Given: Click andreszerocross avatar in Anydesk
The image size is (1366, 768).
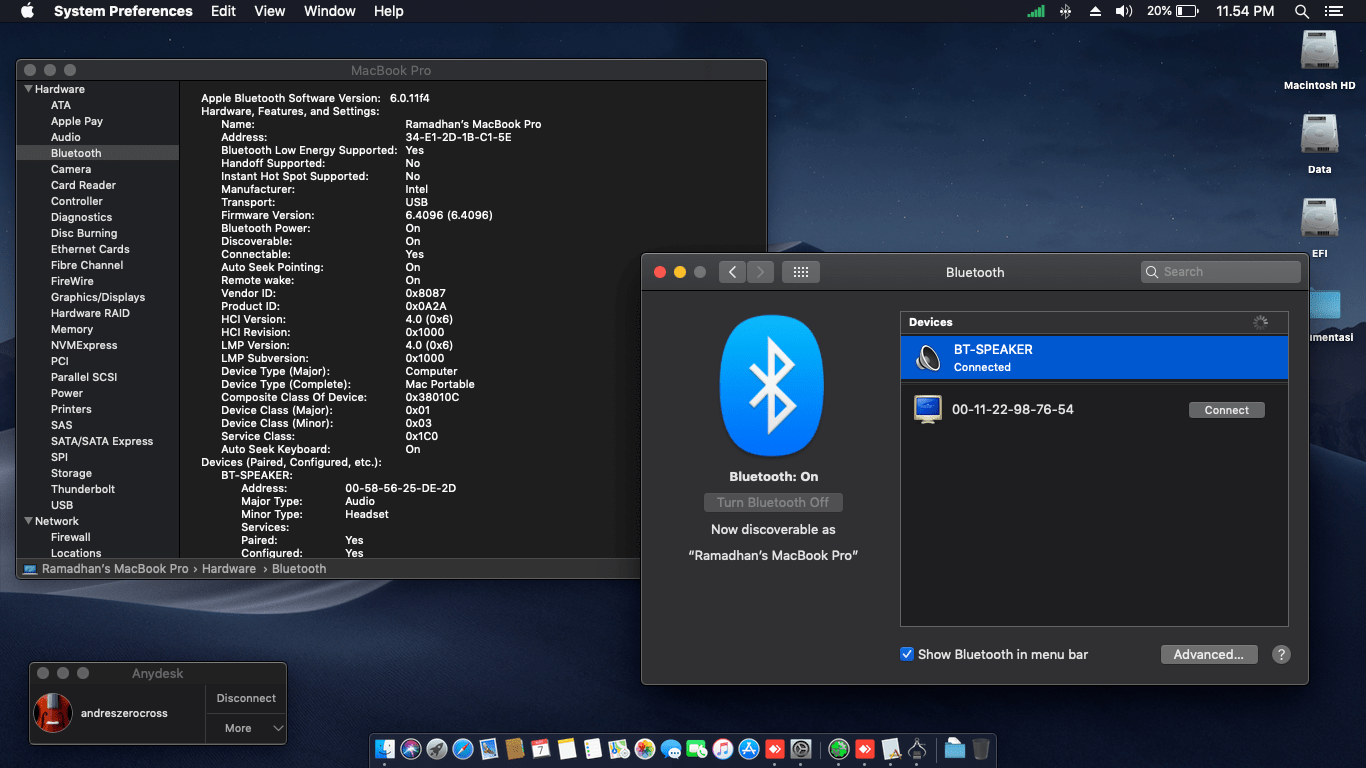Looking at the screenshot, I should [53, 713].
